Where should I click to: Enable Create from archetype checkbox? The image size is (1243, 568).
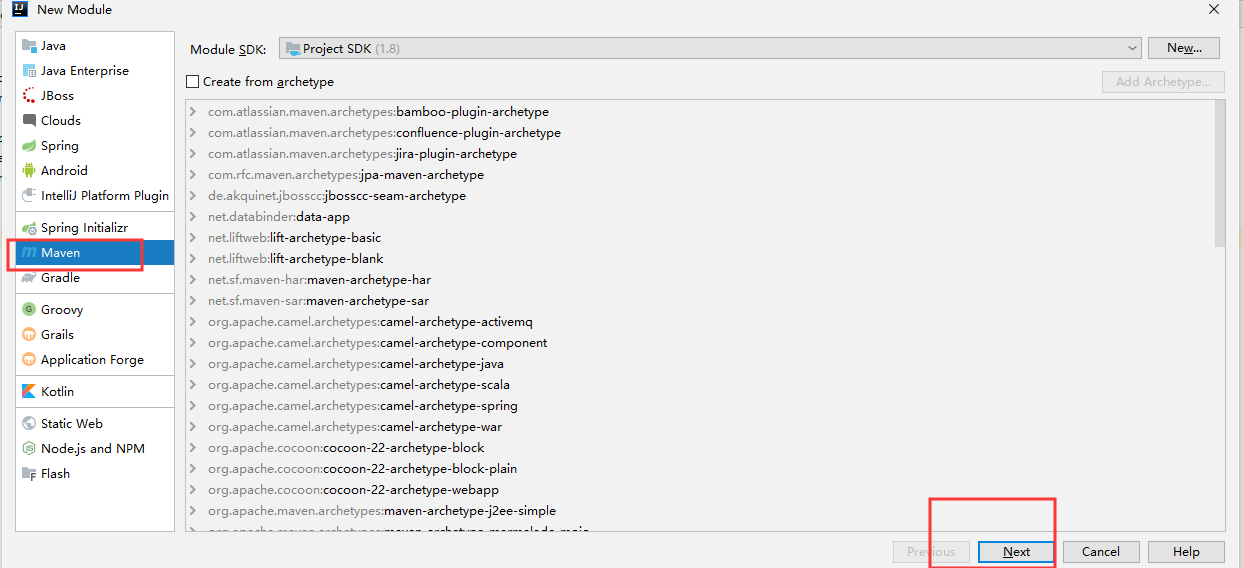(193, 82)
